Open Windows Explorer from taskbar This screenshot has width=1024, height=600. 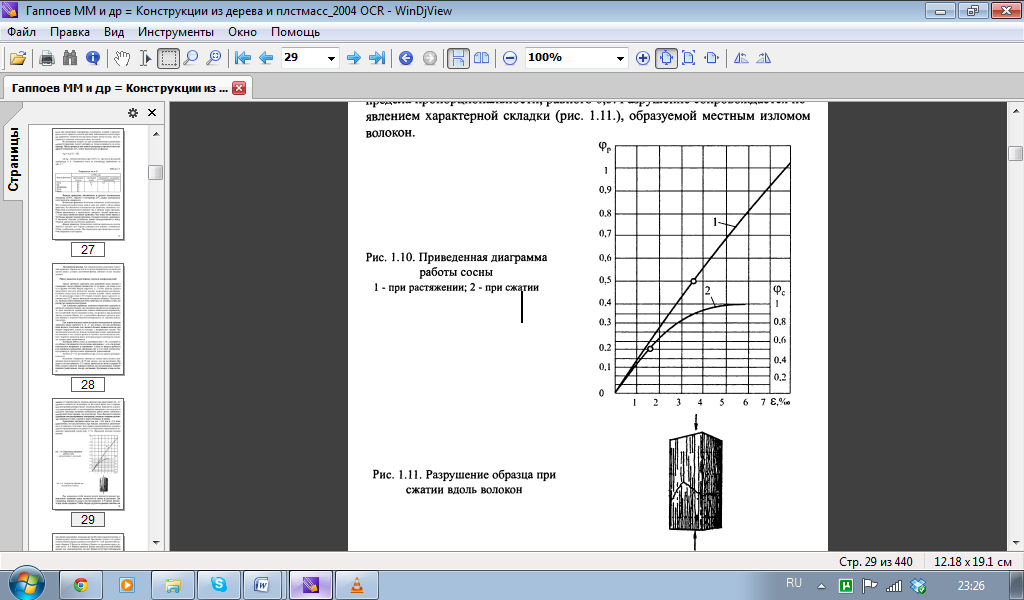click(172, 584)
